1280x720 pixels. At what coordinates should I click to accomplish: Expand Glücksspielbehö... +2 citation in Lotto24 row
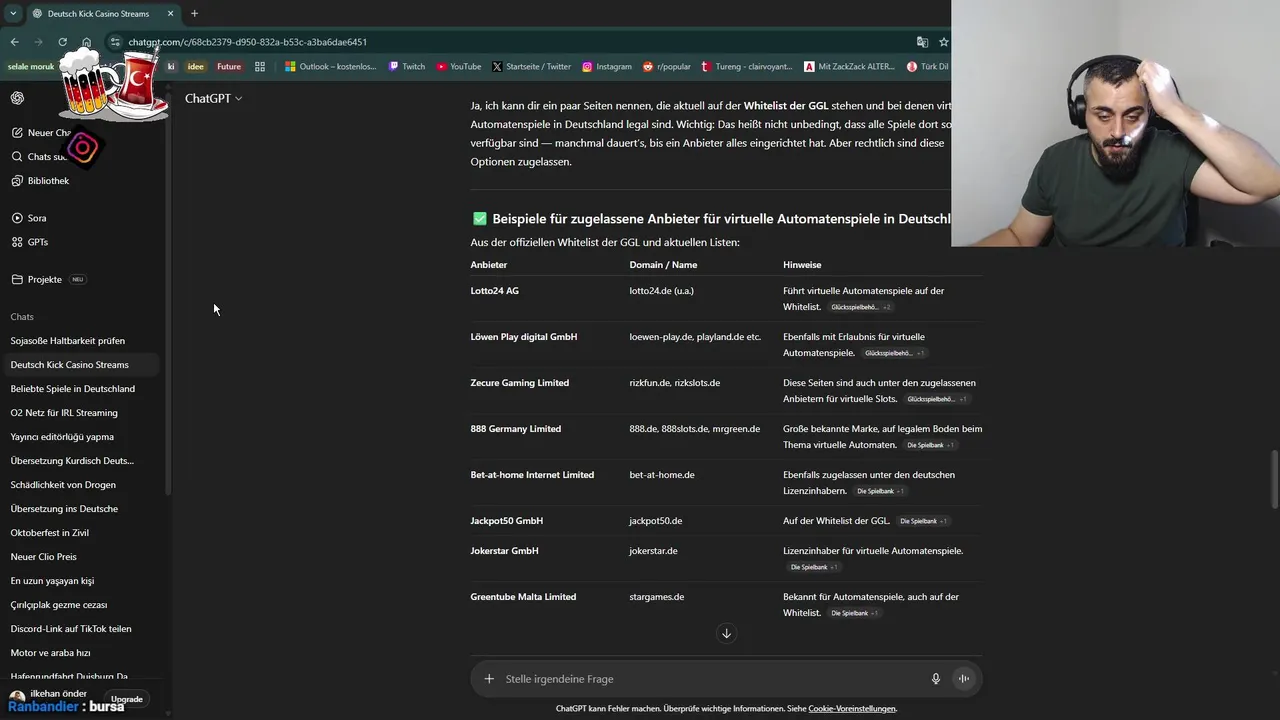[860, 307]
